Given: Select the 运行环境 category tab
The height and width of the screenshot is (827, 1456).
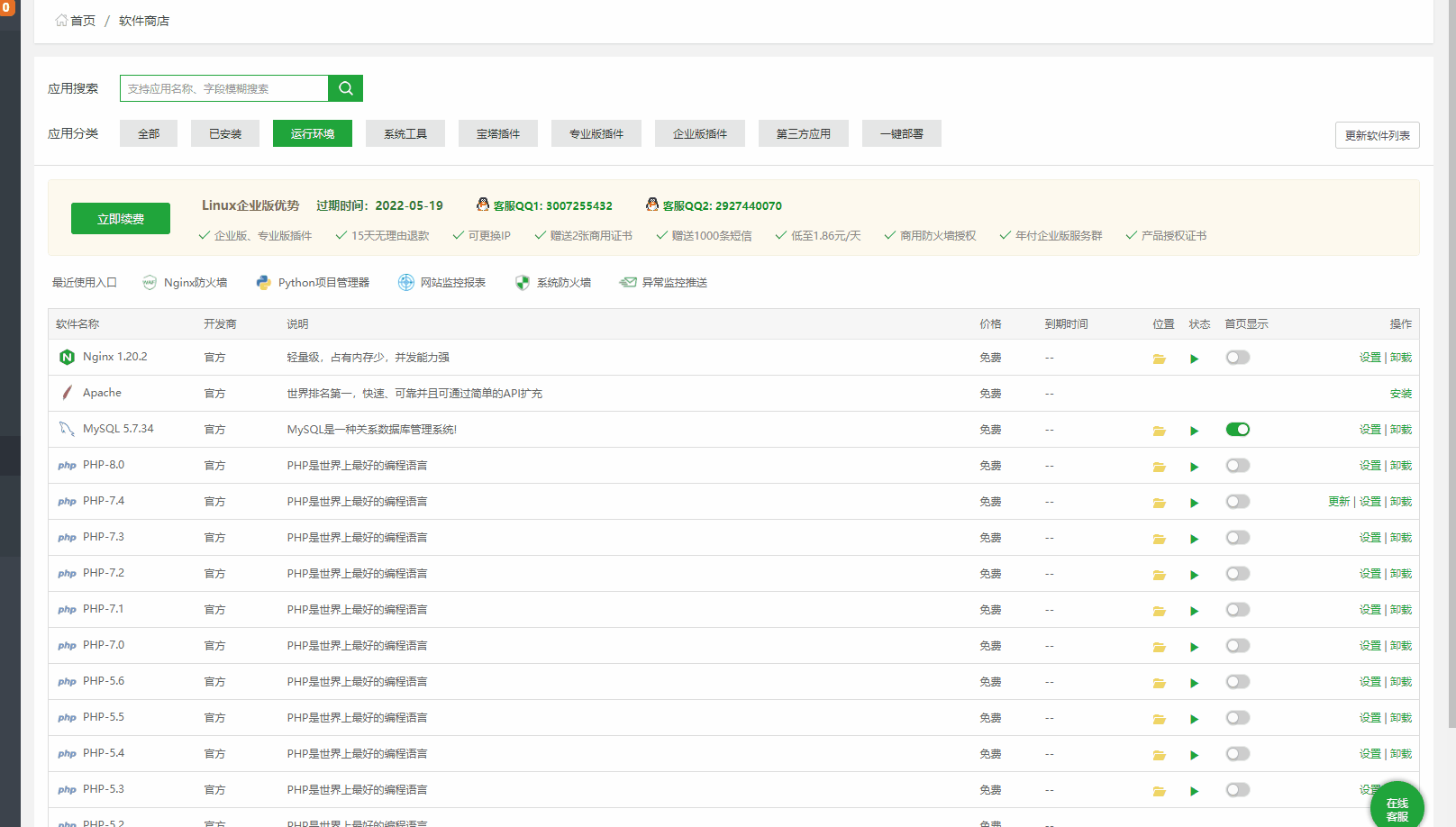Looking at the screenshot, I should pos(313,133).
